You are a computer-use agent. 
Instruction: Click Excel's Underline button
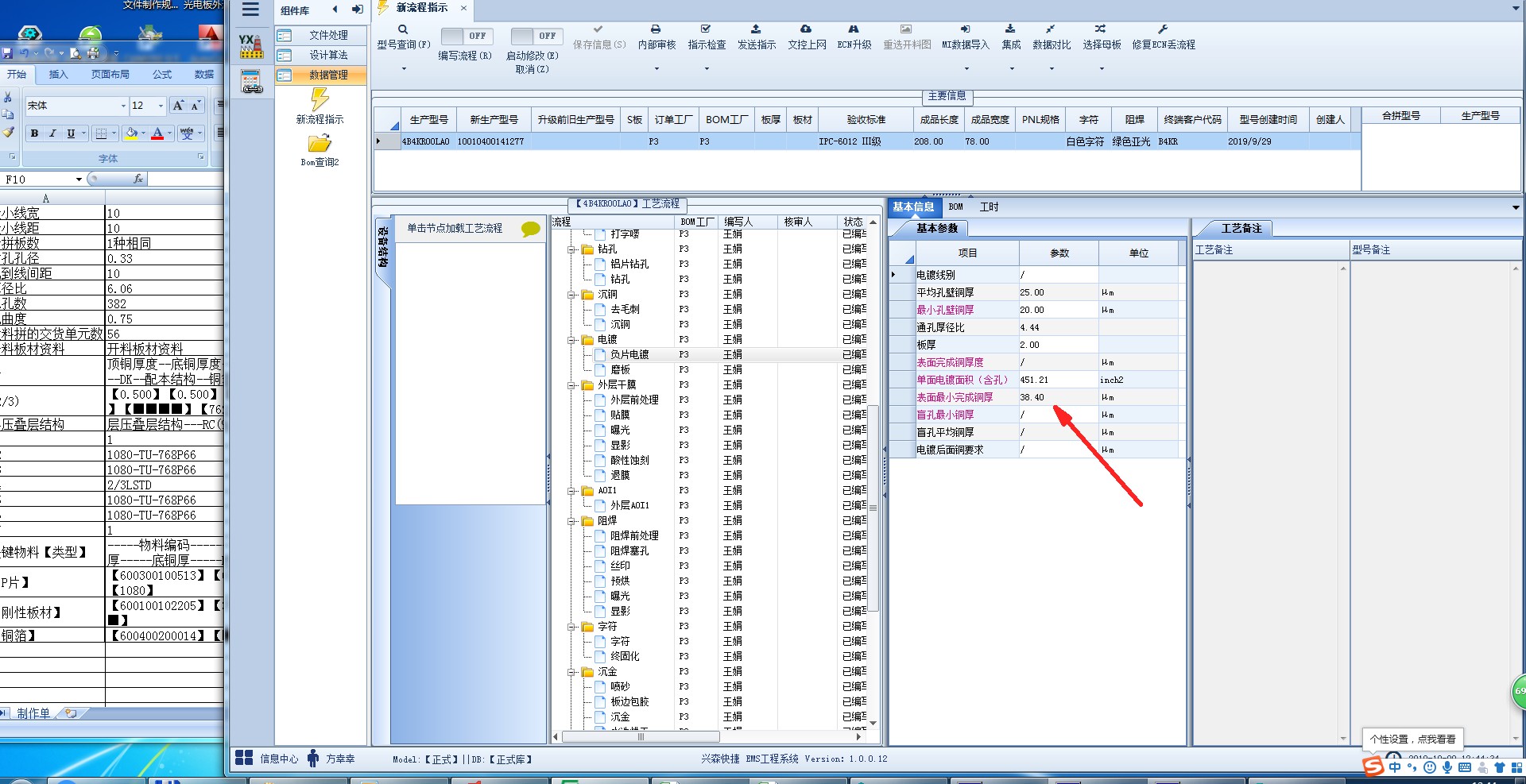click(x=71, y=133)
